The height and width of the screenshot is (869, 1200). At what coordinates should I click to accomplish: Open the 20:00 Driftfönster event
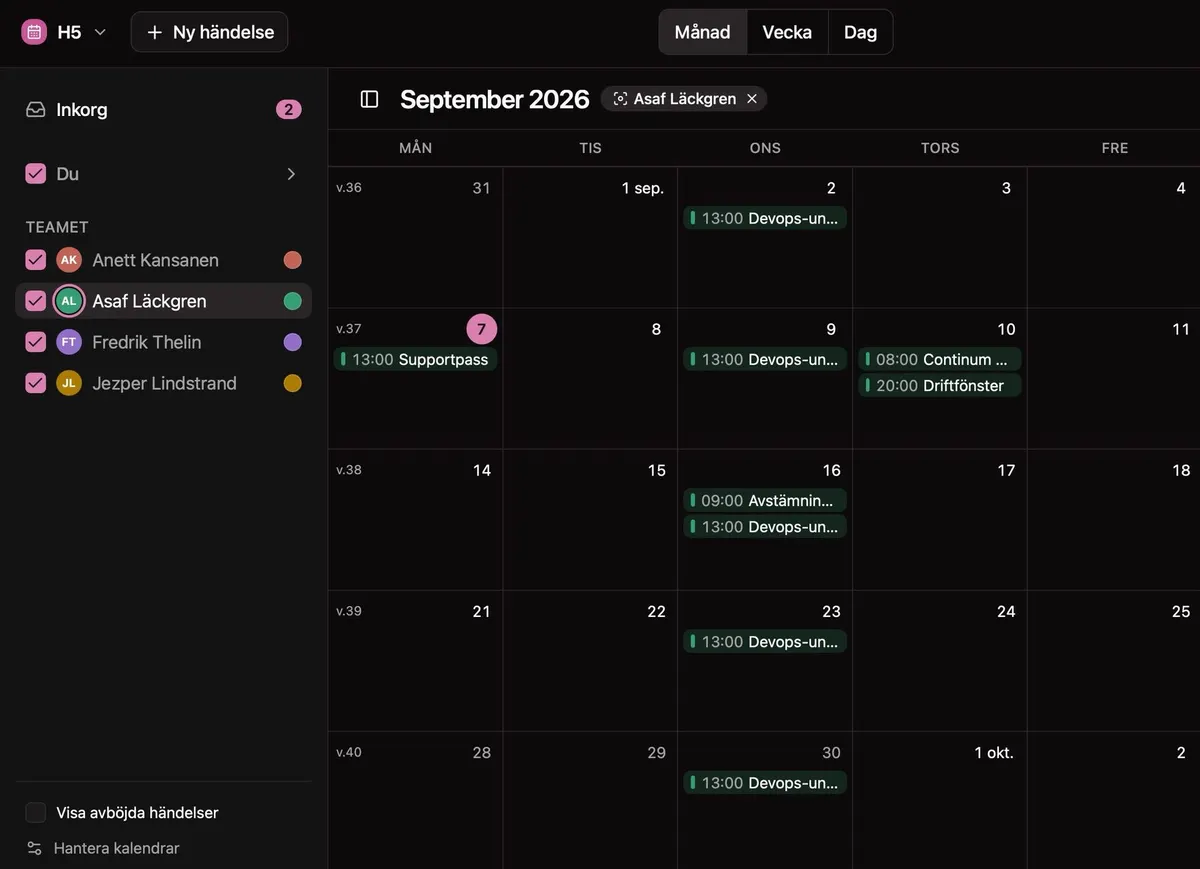click(940, 385)
